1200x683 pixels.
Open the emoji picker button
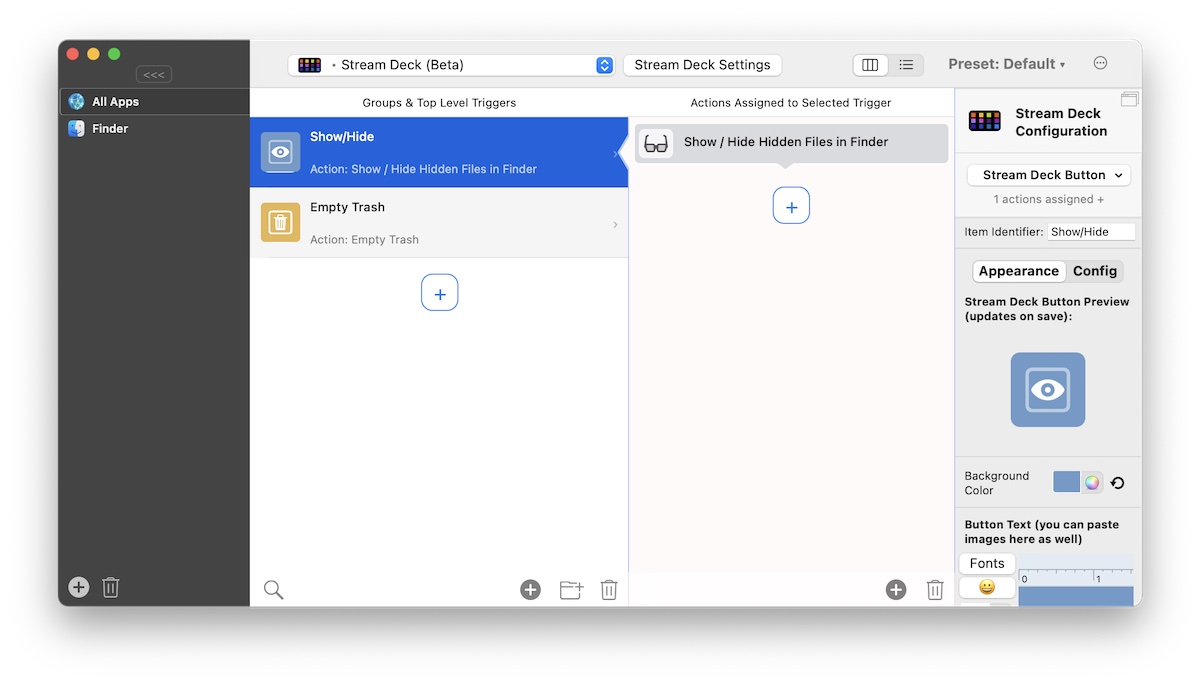[987, 588]
